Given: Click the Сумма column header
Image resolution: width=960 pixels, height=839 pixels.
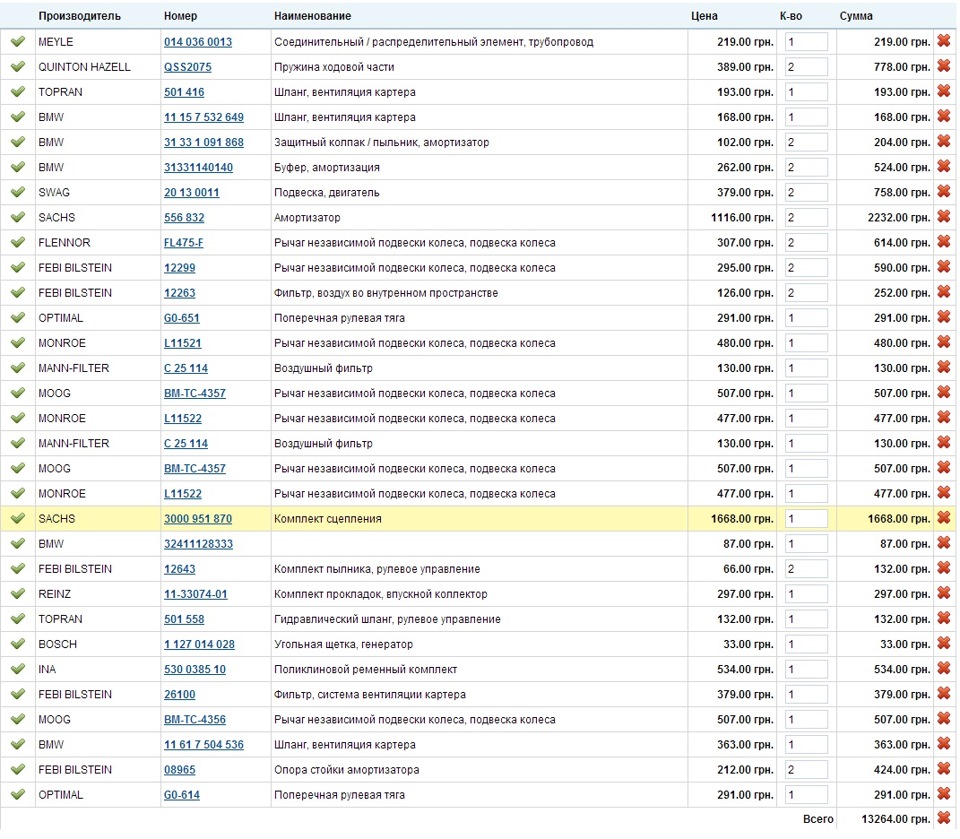Looking at the screenshot, I should [x=856, y=16].
